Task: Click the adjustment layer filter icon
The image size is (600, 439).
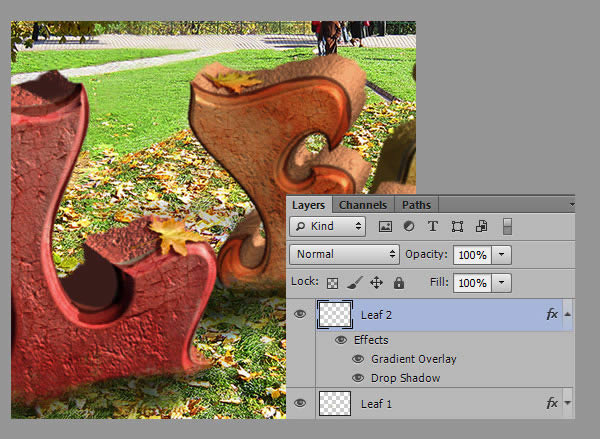Action: click(x=409, y=227)
